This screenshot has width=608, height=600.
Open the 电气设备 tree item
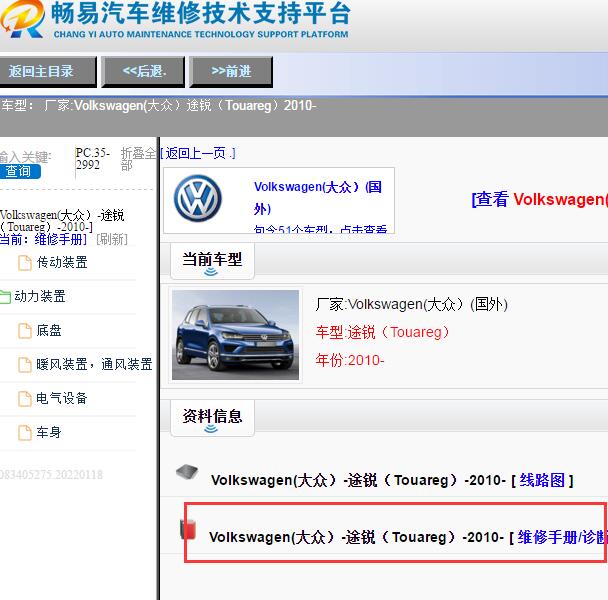coord(62,398)
